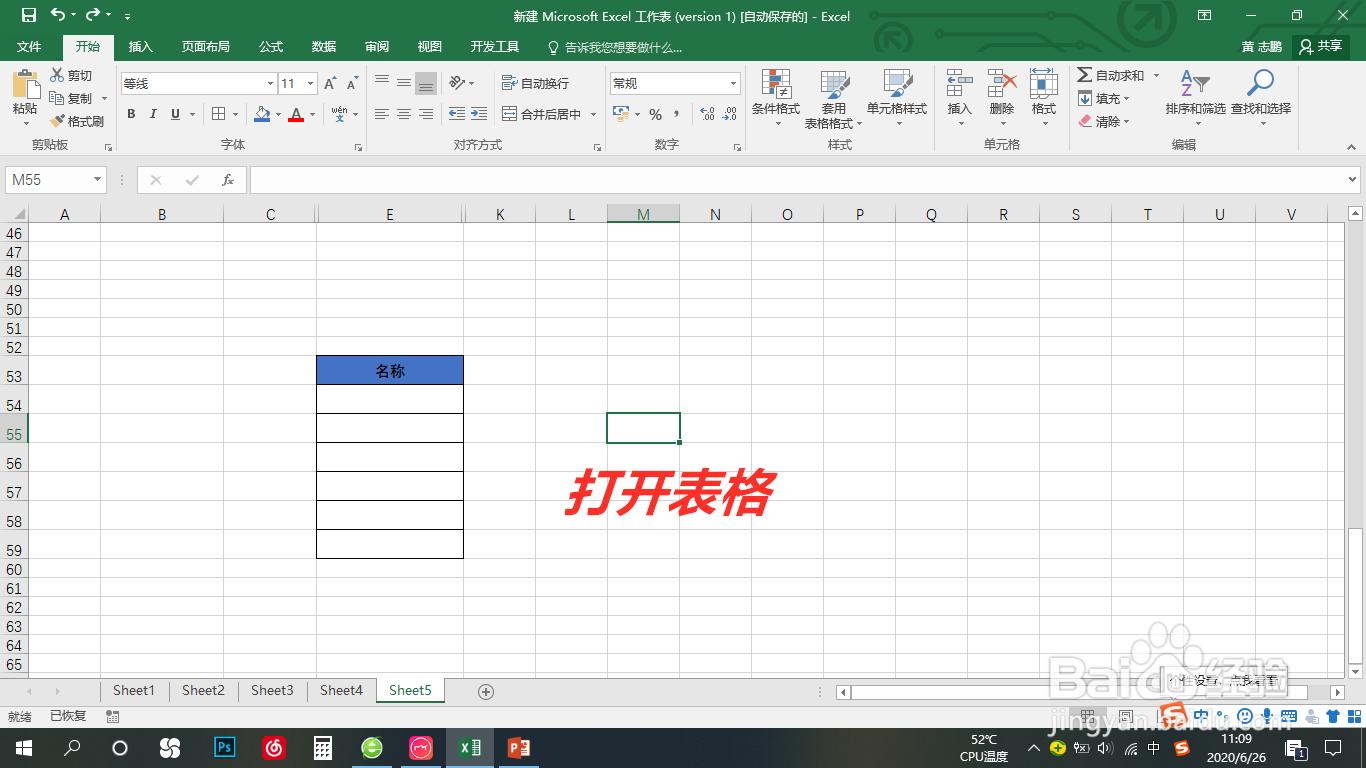Image resolution: width=1366 pixels, height=768 pixels.
Task: Toggle bold formatting
Action: pyautogui.click(x=130, y=114)
